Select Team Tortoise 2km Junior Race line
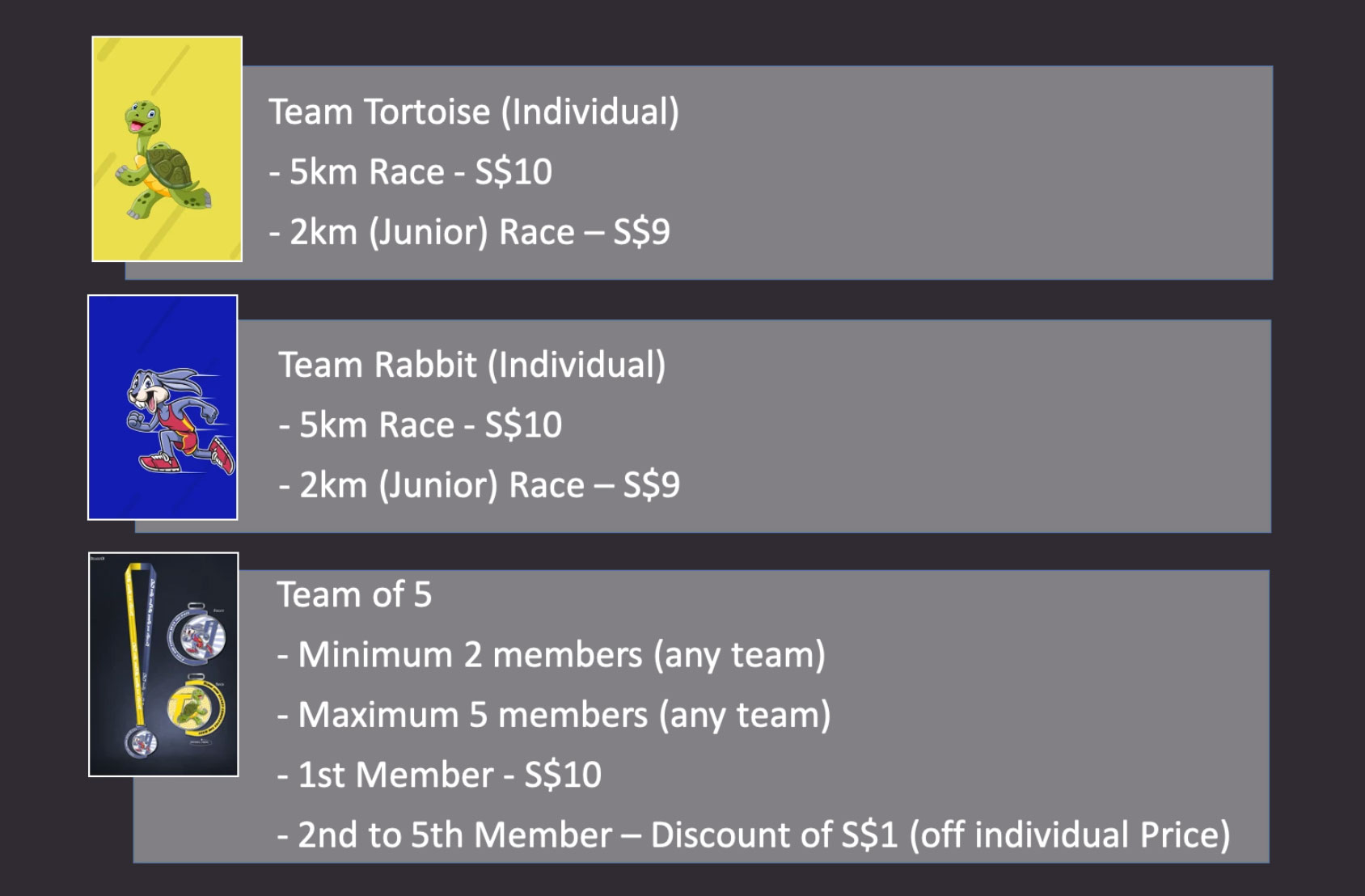The height and width of the screenshot is (896, 1365). point(470,232)
